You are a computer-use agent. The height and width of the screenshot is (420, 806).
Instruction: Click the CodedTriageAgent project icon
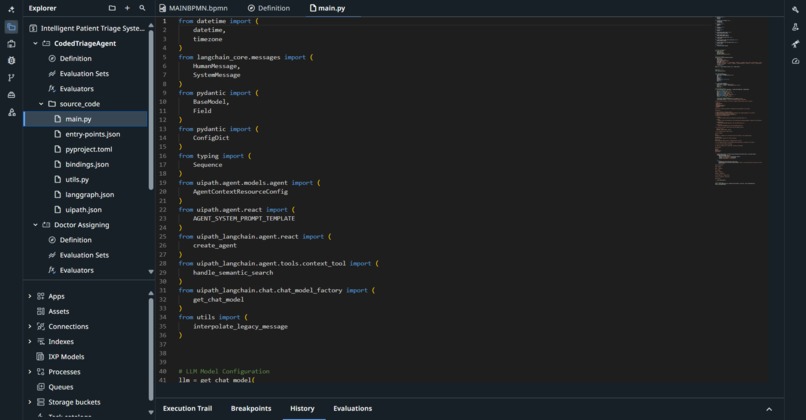[46, 44]
